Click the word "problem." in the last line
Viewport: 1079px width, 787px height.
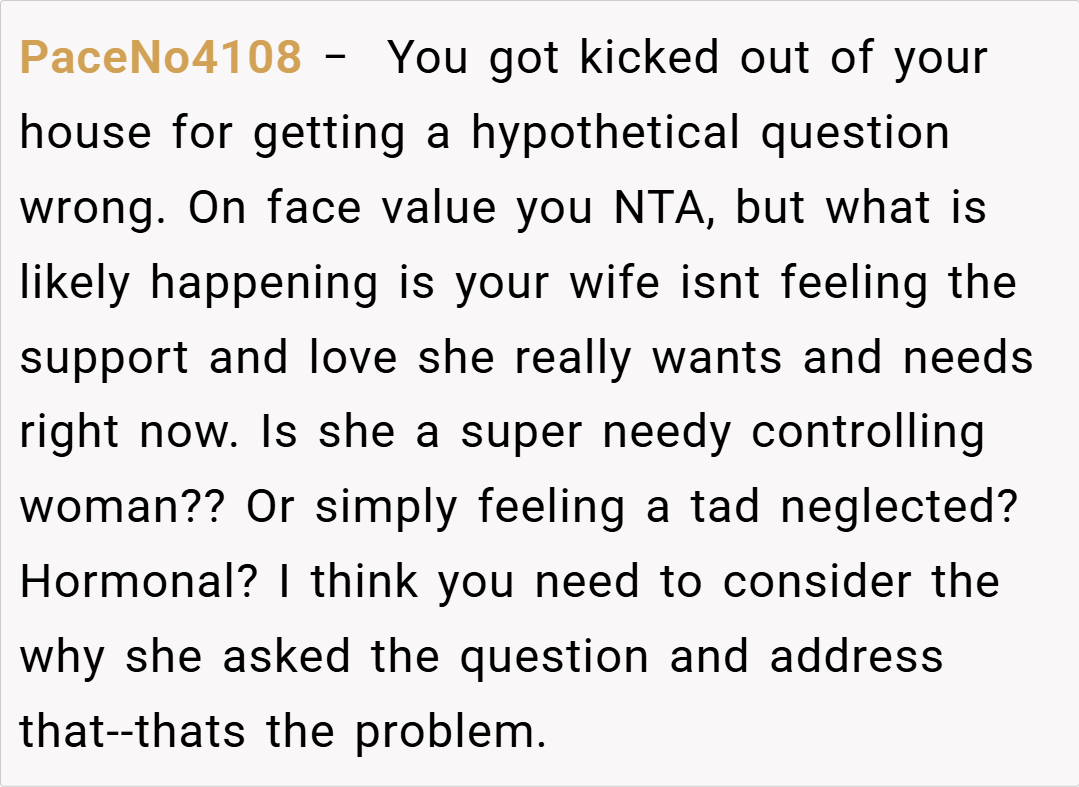(450, 733)
